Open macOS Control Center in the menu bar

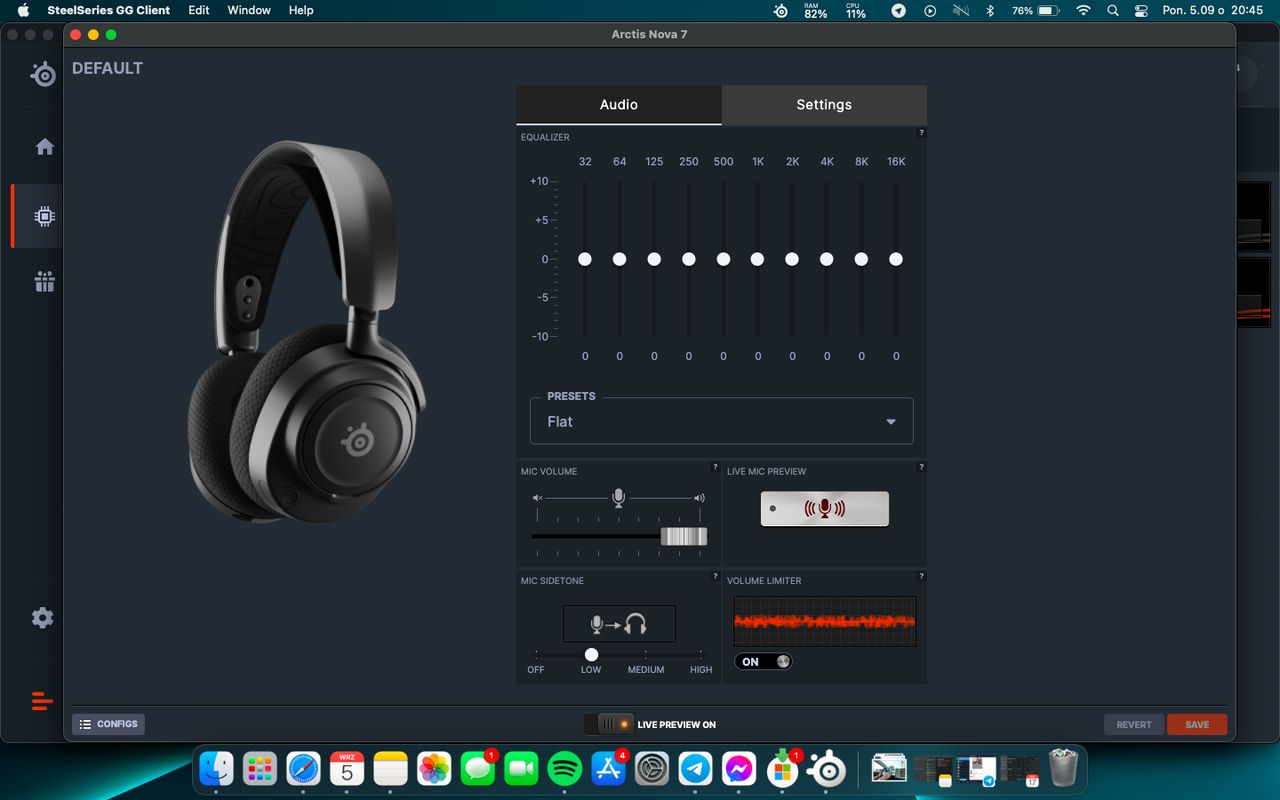click(x=1141, y=11)
